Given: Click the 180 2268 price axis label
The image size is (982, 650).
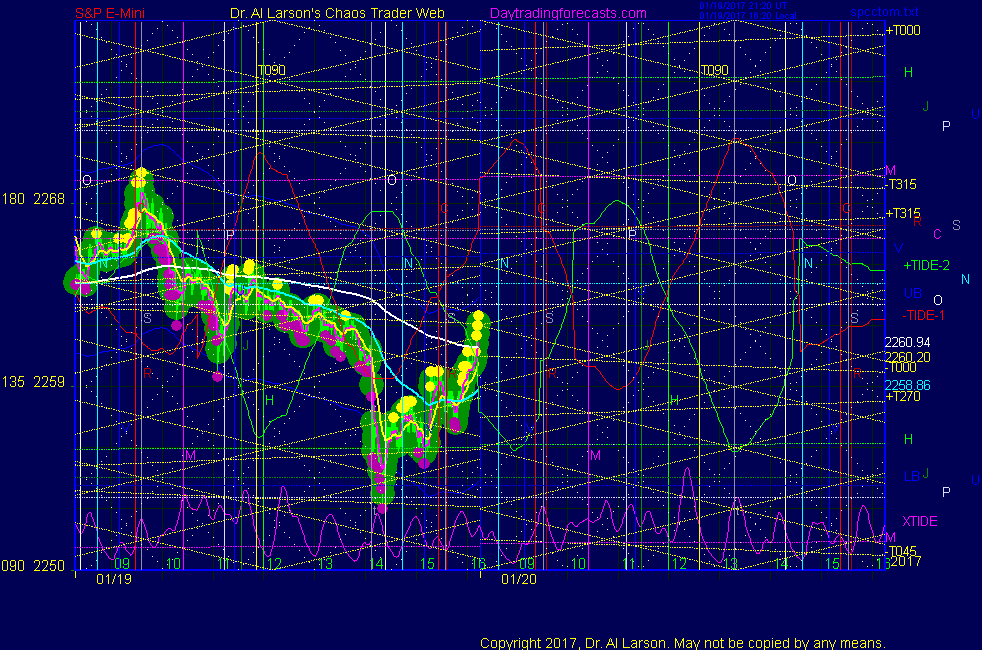Looking at the screenshot, I should click(36, 199).
